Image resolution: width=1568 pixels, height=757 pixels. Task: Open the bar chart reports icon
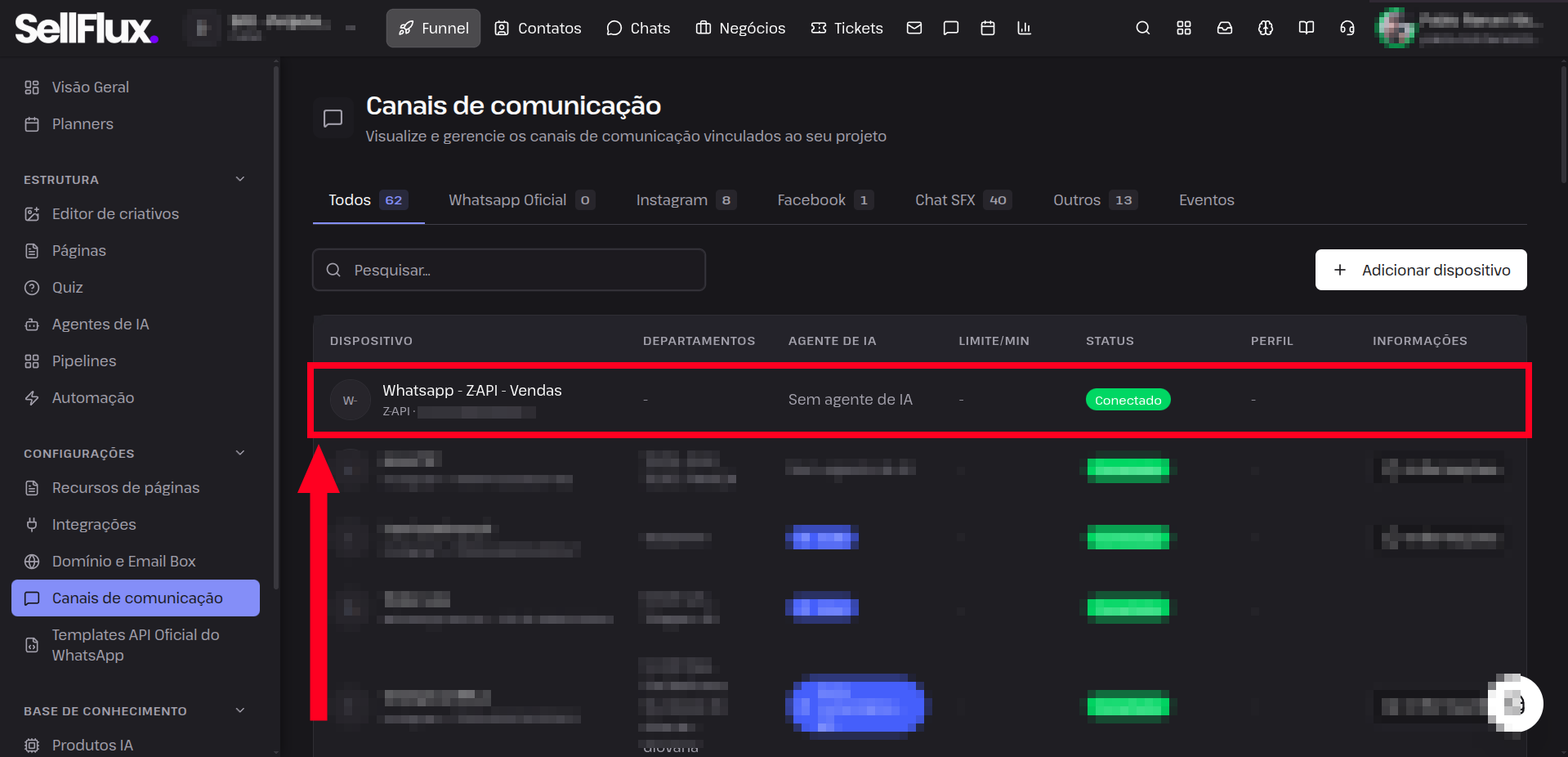click(x=1024, y=28)
